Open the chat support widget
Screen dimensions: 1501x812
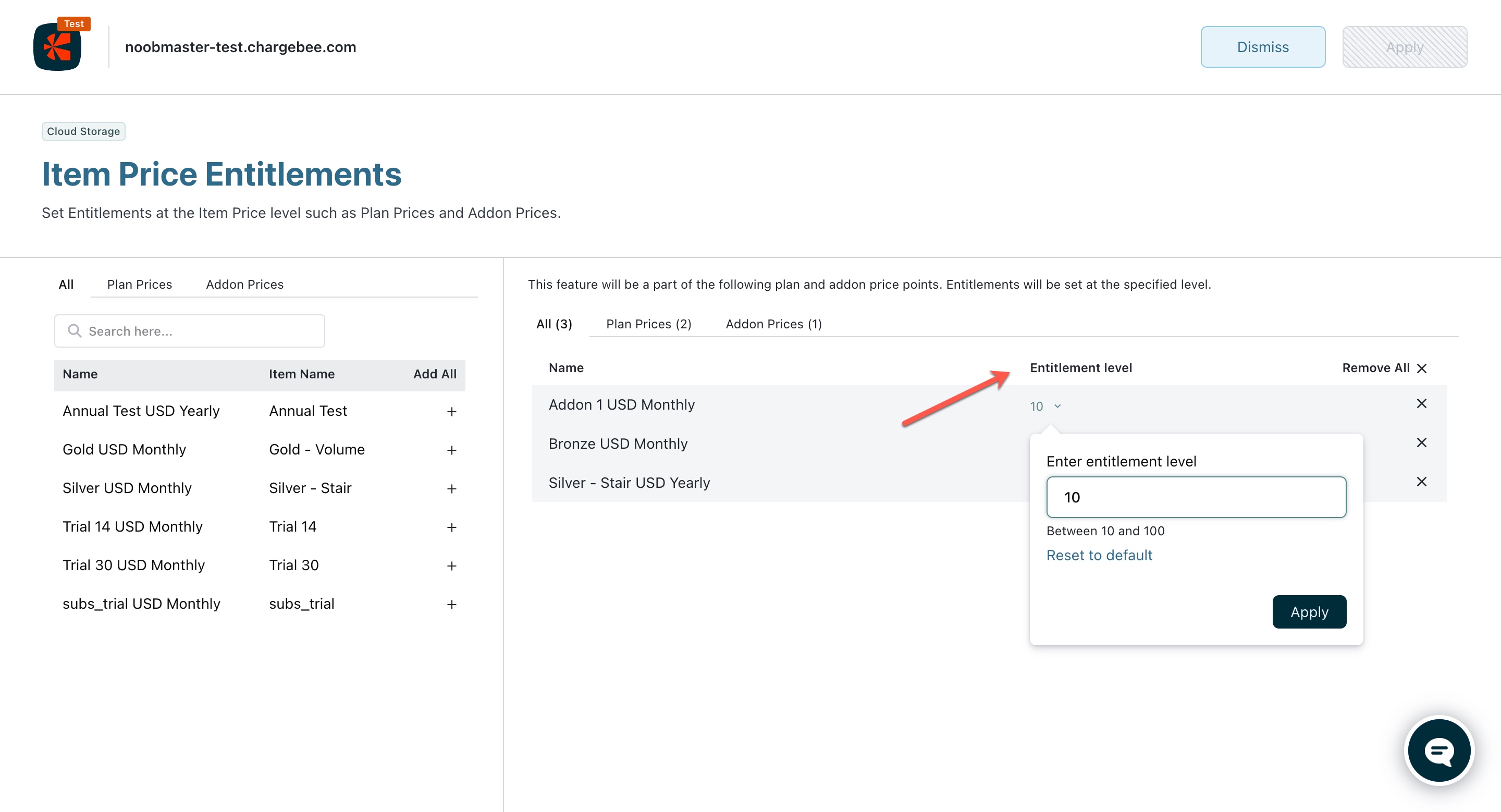pos(1438,751)
